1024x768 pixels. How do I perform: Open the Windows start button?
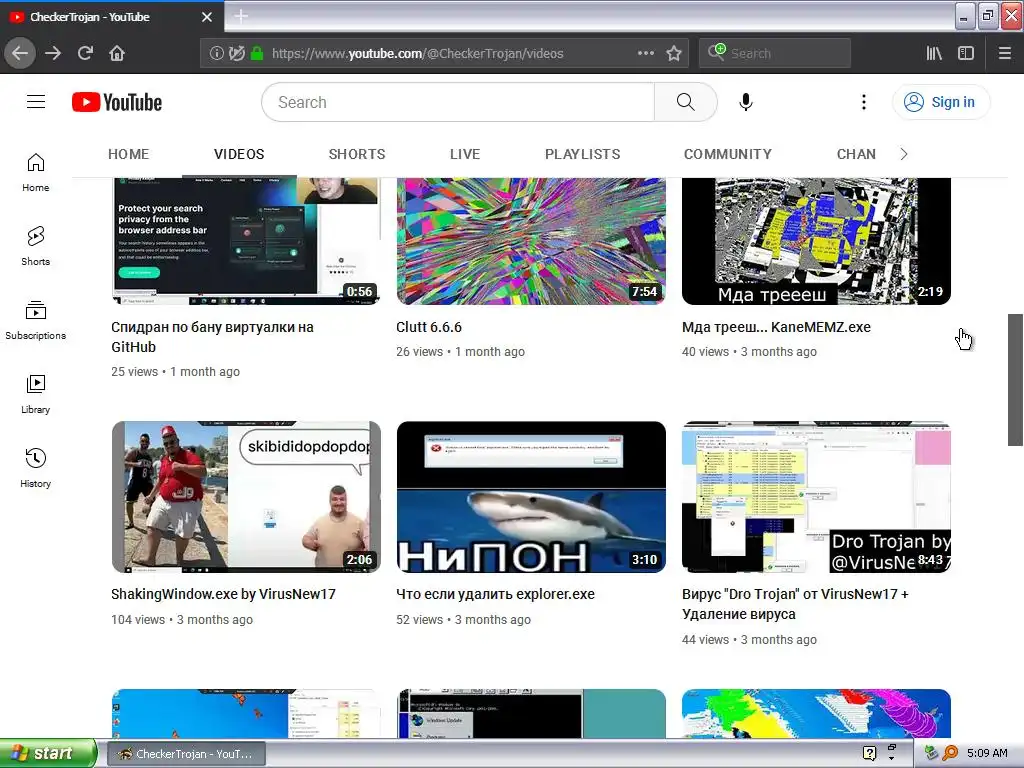coord(48,753)
